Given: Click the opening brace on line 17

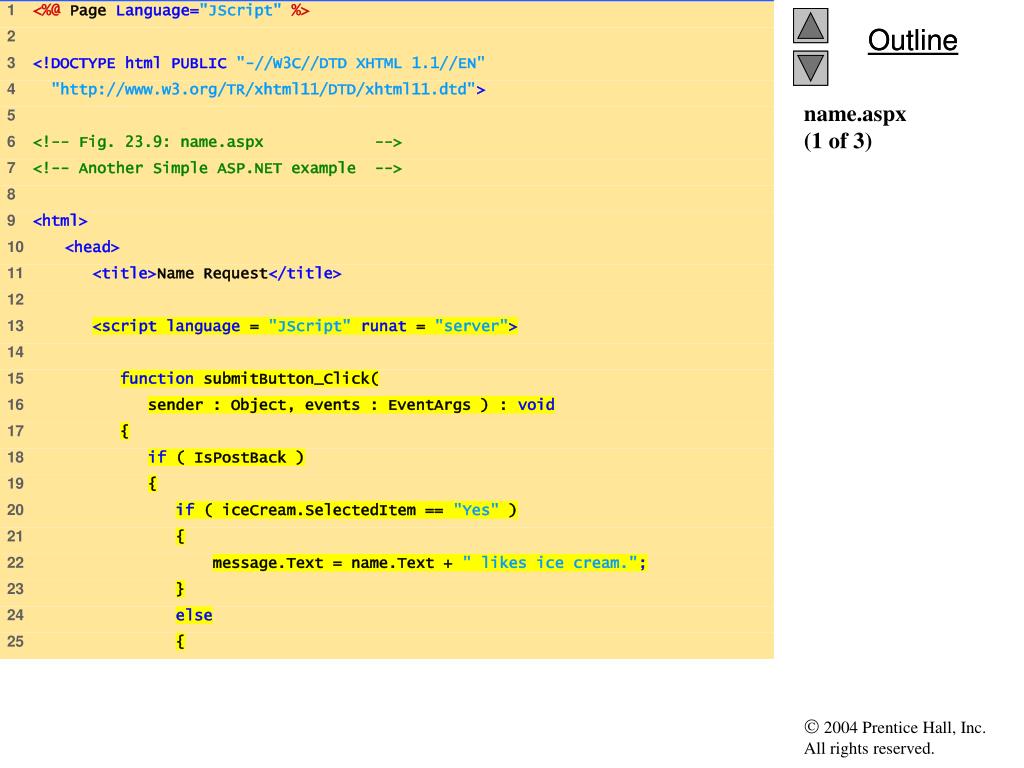Looking at the screenshot, I should tap(125, 431).
